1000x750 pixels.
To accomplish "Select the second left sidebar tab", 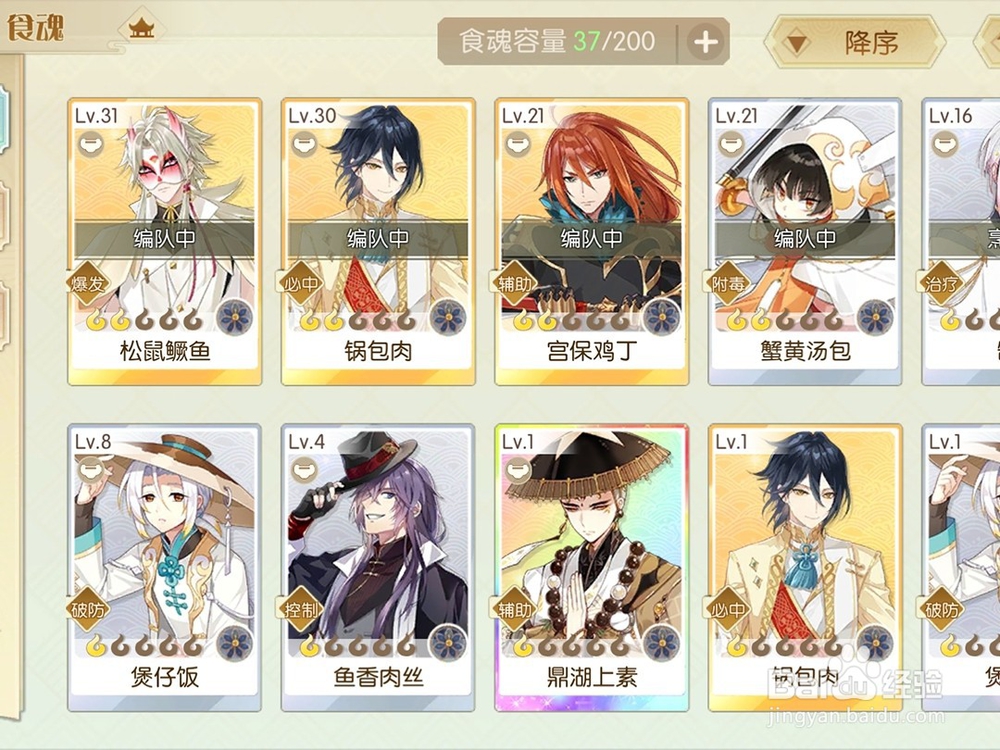I will (5, 217).
